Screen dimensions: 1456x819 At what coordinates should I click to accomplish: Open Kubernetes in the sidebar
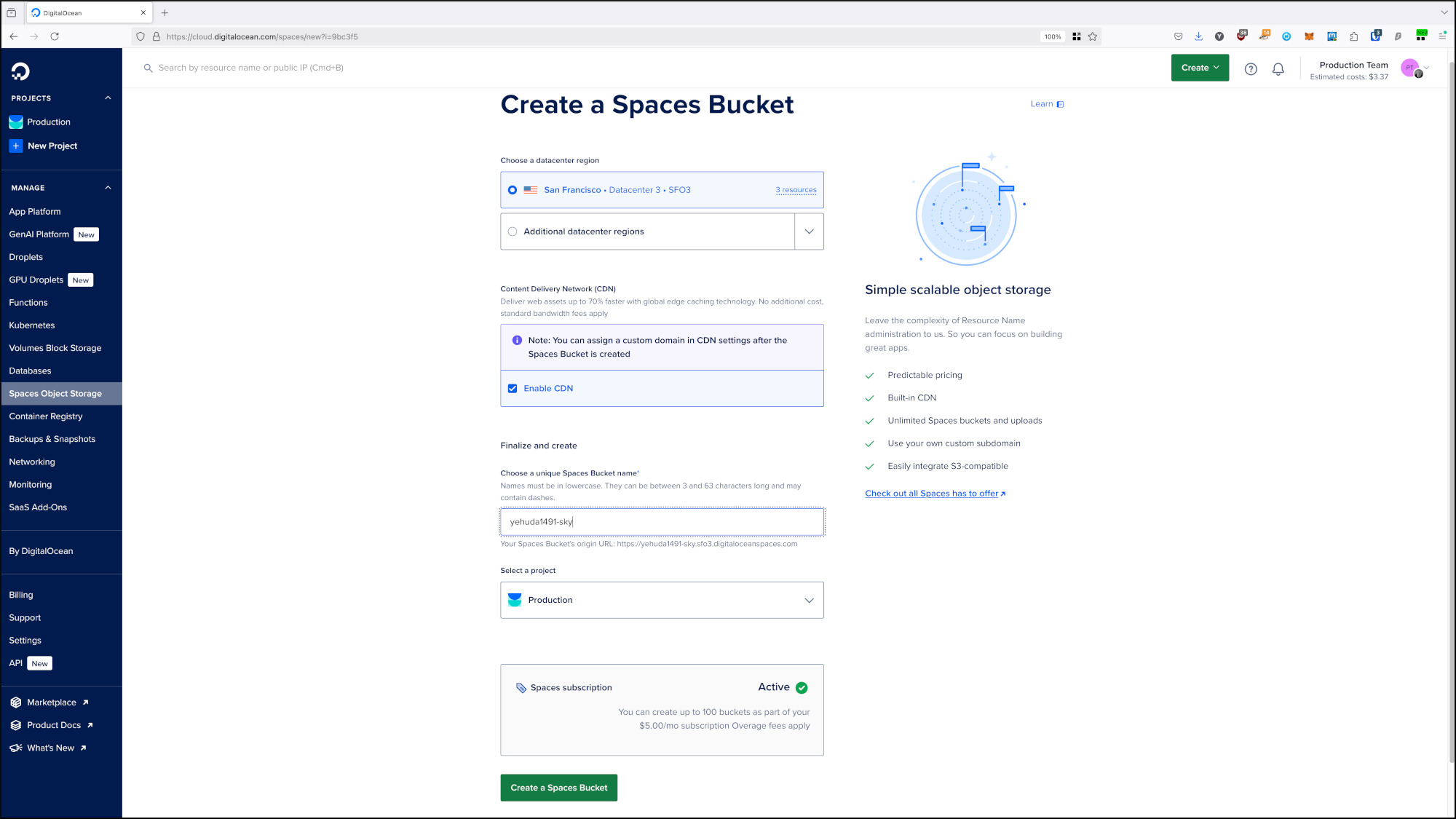pos(32,325)
